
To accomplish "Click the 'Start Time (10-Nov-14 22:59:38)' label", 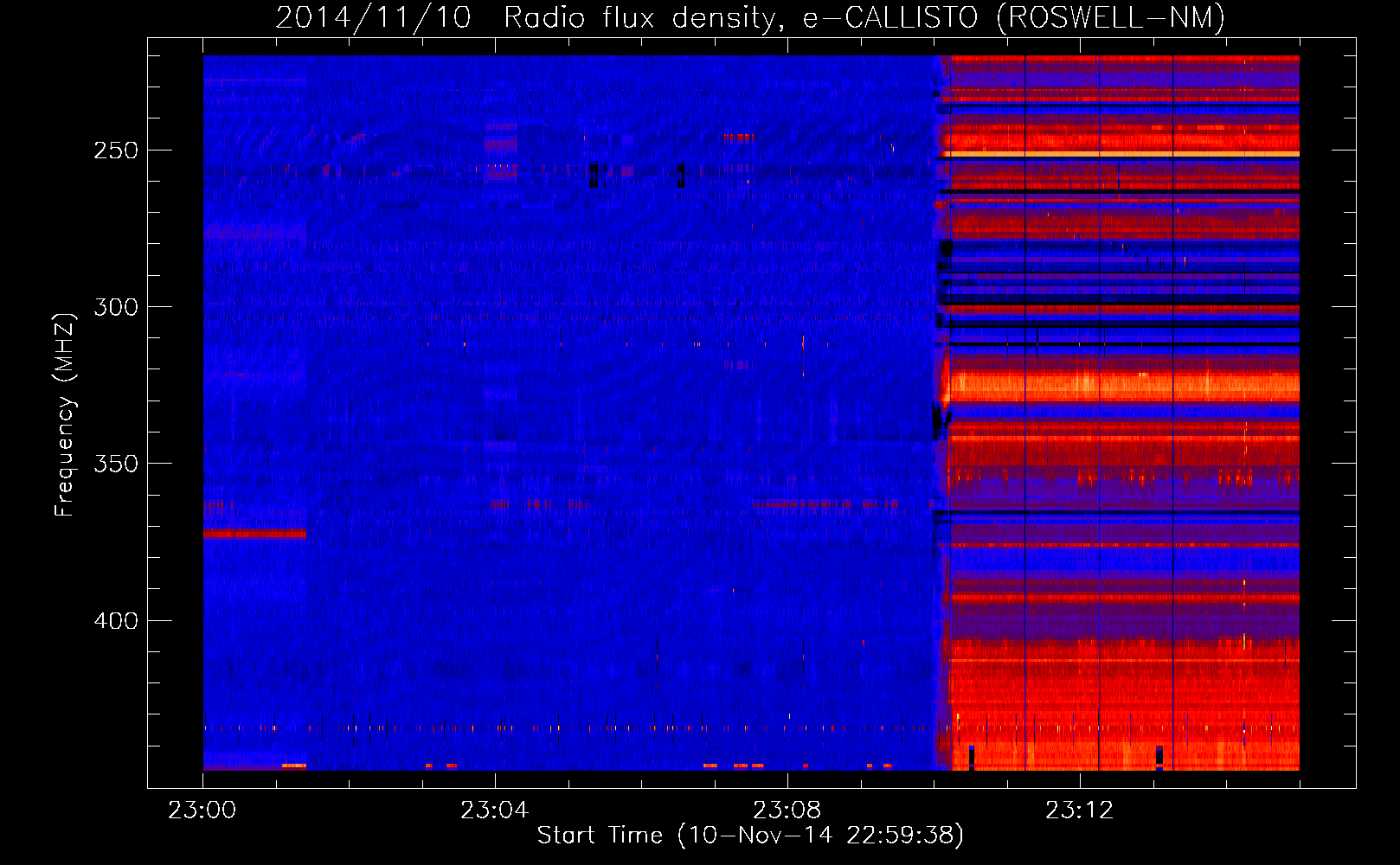I will 750,836.
